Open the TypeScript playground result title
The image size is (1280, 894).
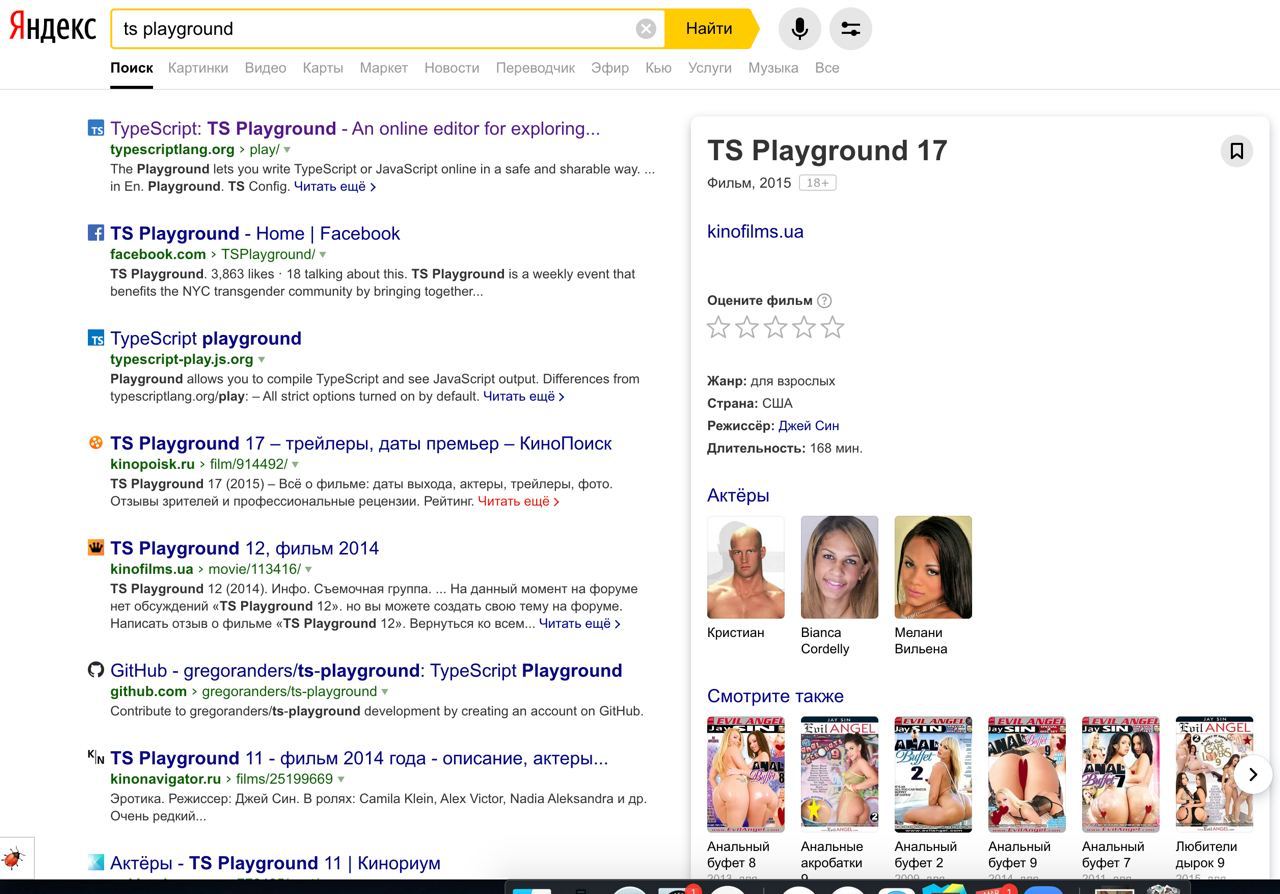pyautogui.click(x=206, y=338)
